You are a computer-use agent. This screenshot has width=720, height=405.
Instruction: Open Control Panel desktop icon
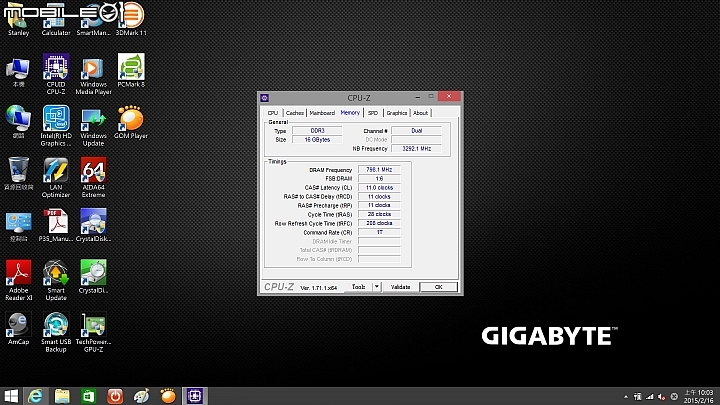pos(18,226)
